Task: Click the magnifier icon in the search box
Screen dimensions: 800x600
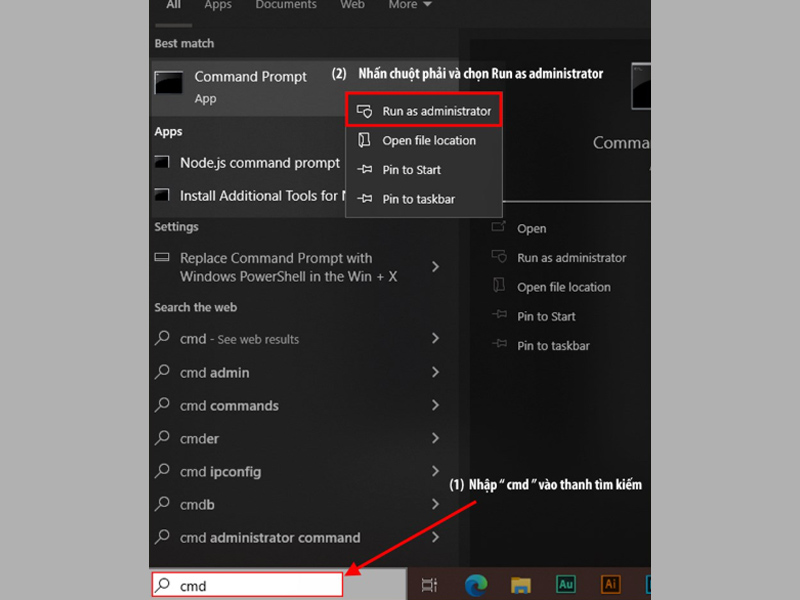Action: coord(163,585)
